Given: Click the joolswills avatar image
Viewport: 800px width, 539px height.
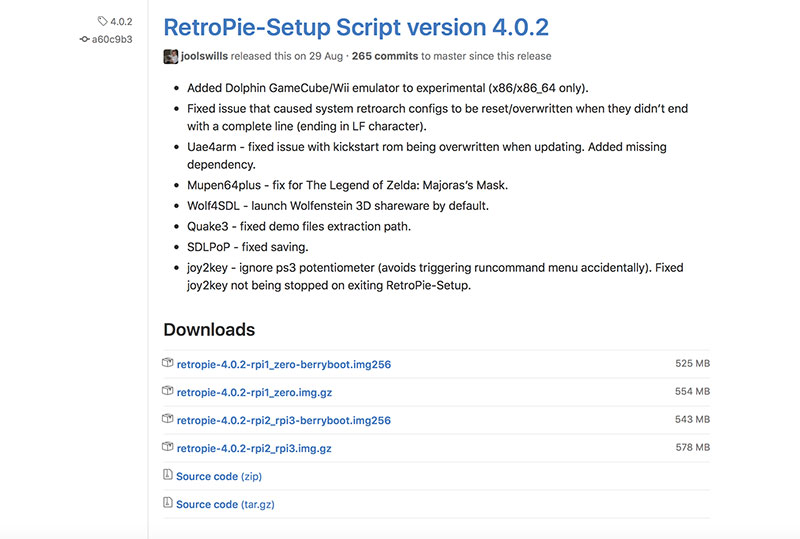Looking at the screenshot, I should [x=171, y=56].
